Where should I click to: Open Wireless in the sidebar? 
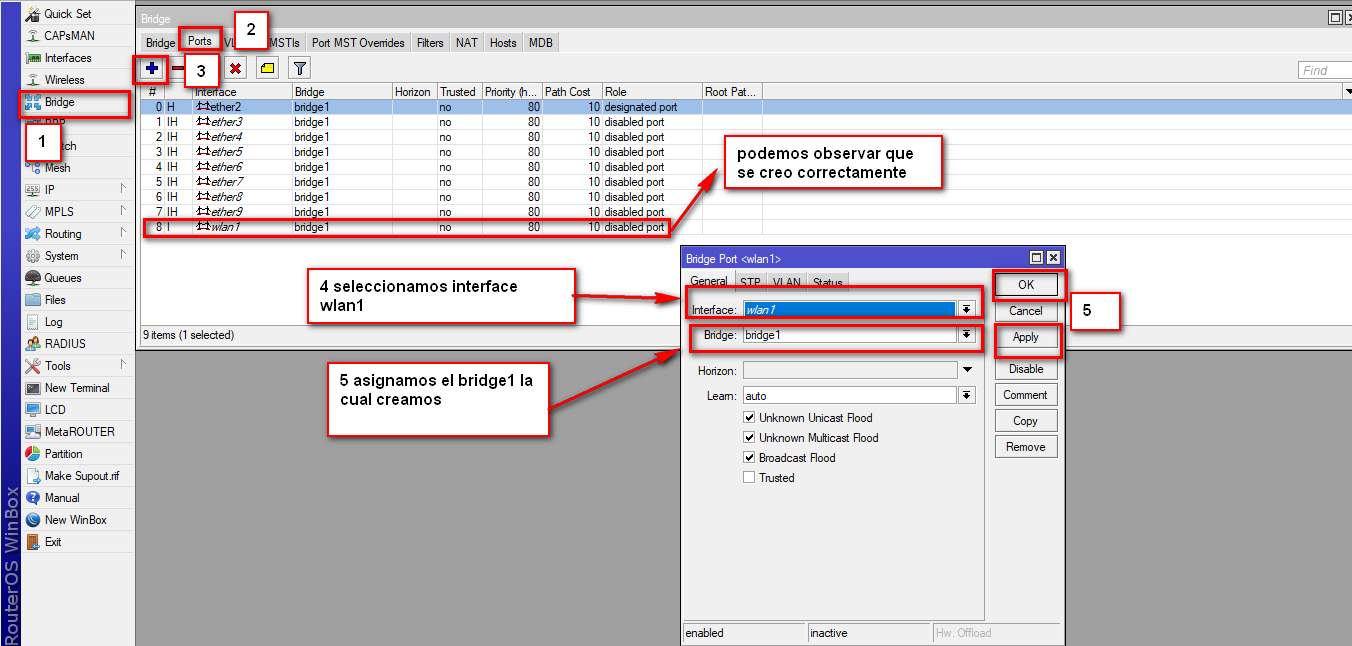pyautogui.click(x=64, y=80)
